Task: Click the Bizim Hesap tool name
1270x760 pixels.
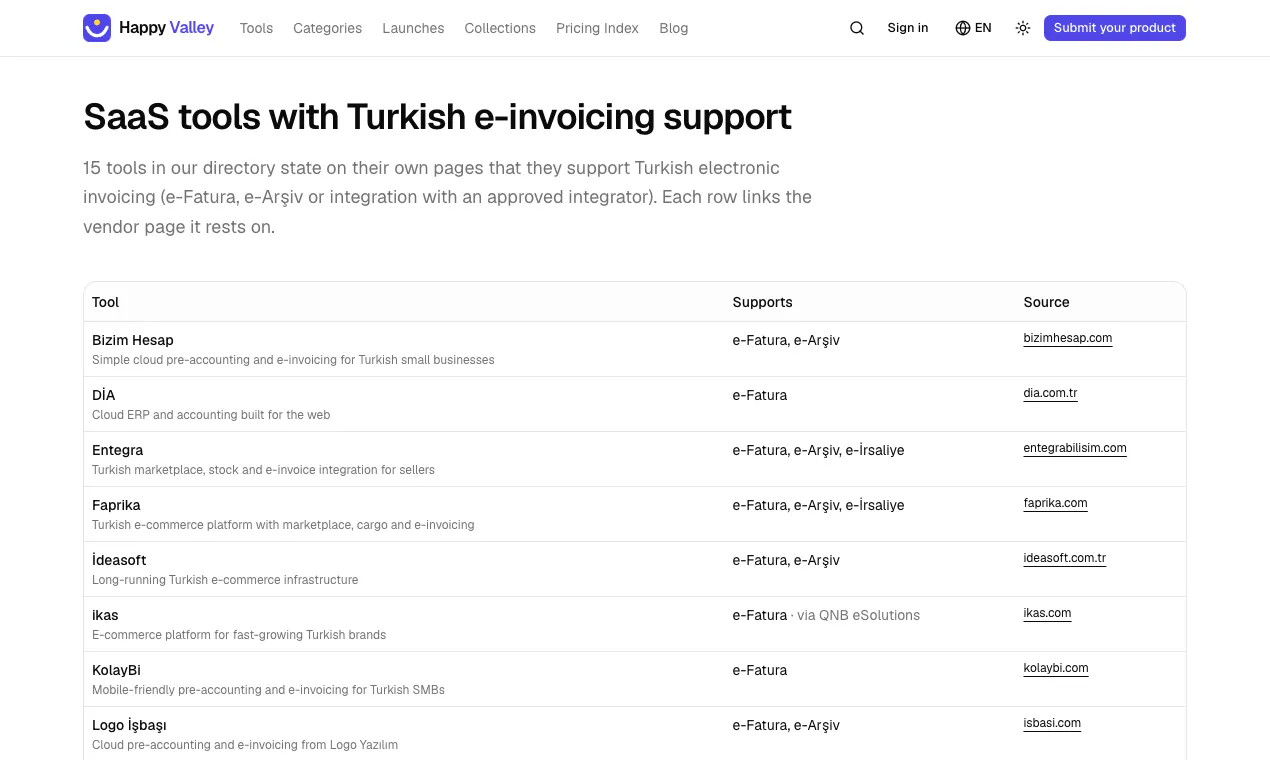Action: 133,340
